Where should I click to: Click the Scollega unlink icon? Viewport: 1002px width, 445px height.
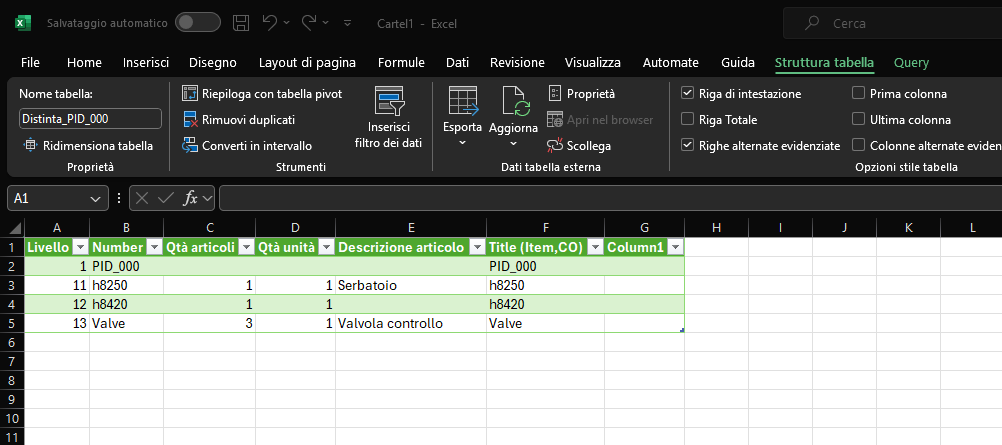coord(555,146)
